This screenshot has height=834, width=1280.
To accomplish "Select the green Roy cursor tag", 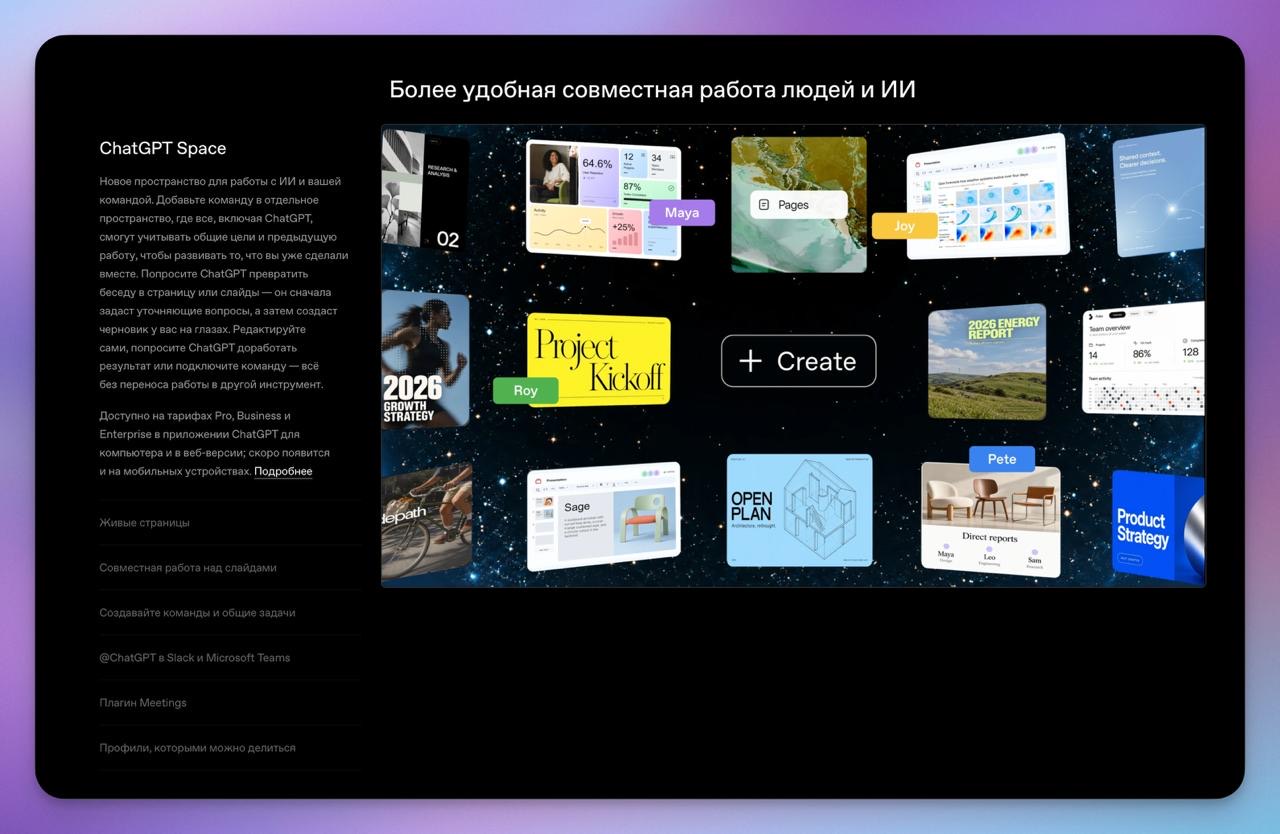I will coord(525,391).
